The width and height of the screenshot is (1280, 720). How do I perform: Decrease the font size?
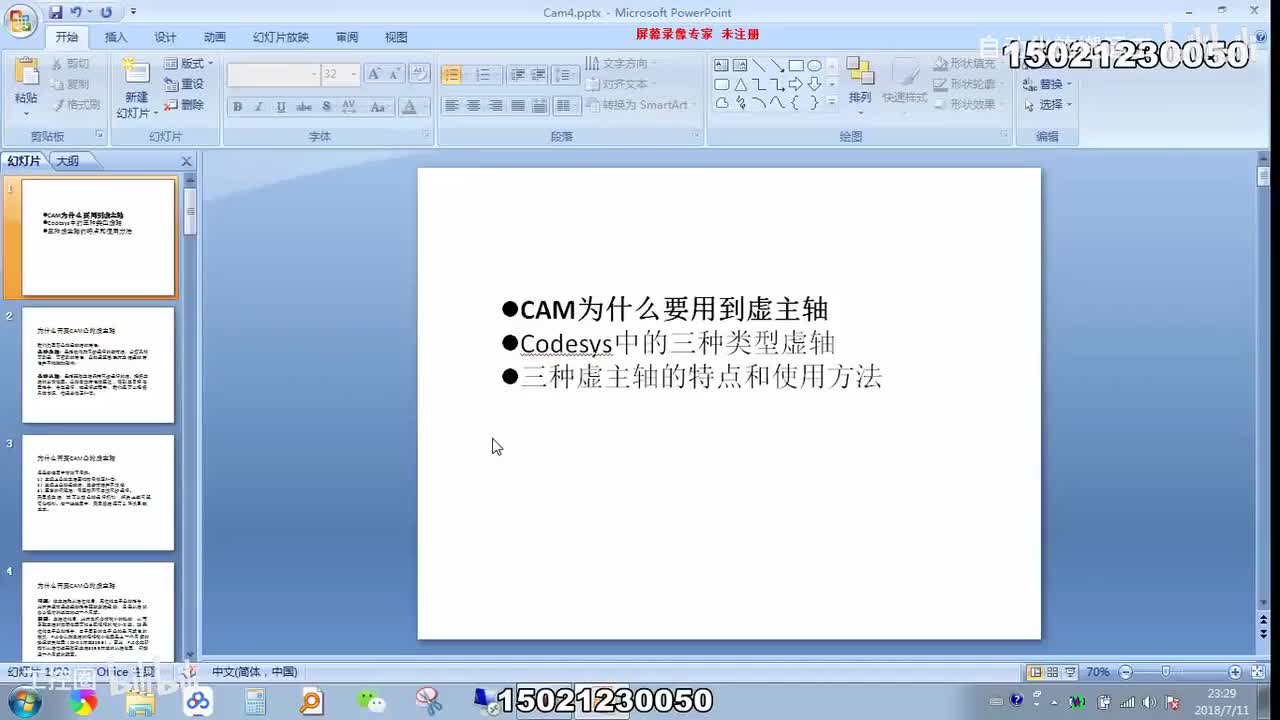click(x=395, y=74)
